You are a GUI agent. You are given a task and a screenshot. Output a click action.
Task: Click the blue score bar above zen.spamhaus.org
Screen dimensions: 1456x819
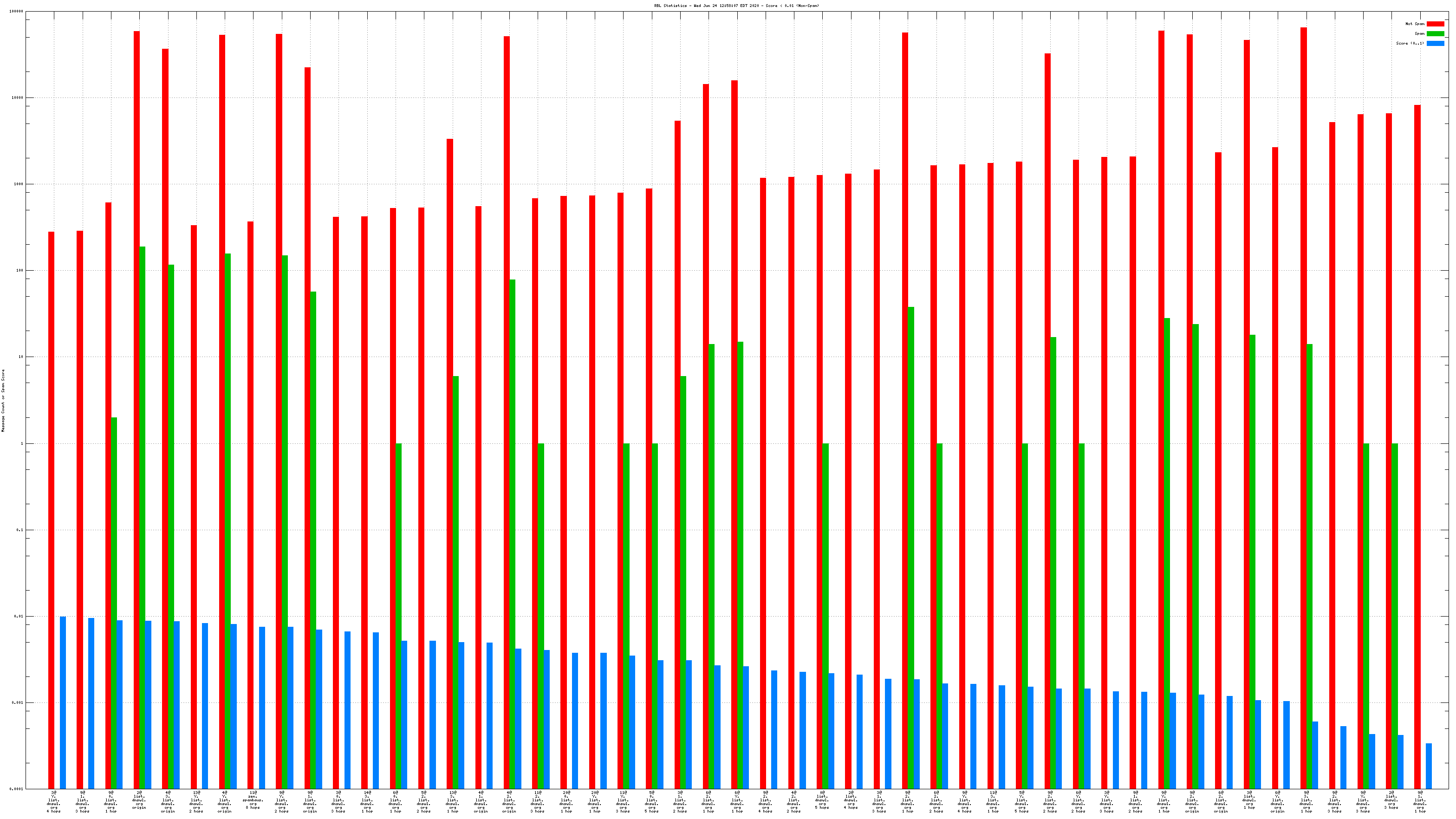[x=262, y=707]
